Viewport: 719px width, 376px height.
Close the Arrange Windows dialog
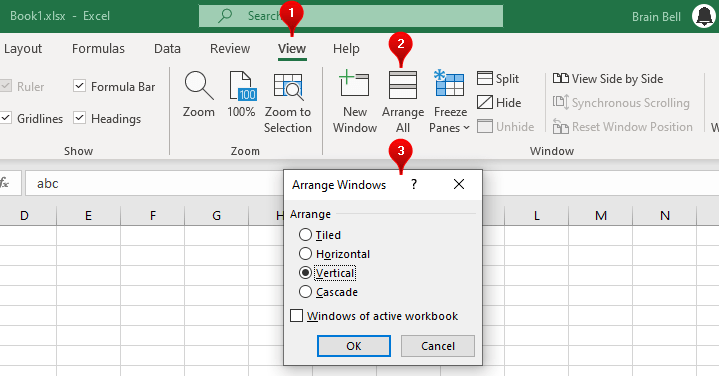(x=459, y=184)
